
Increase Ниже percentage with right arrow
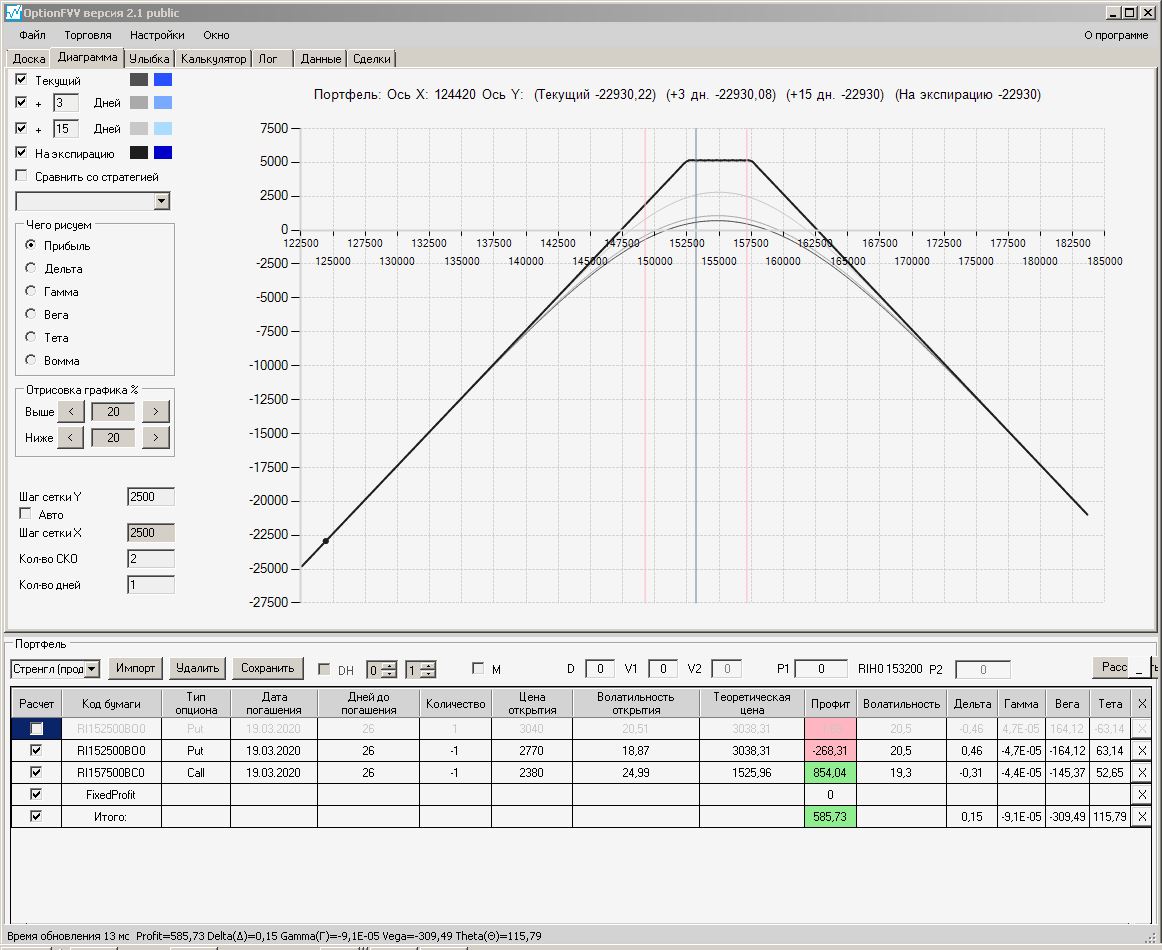tap(156, 438)
